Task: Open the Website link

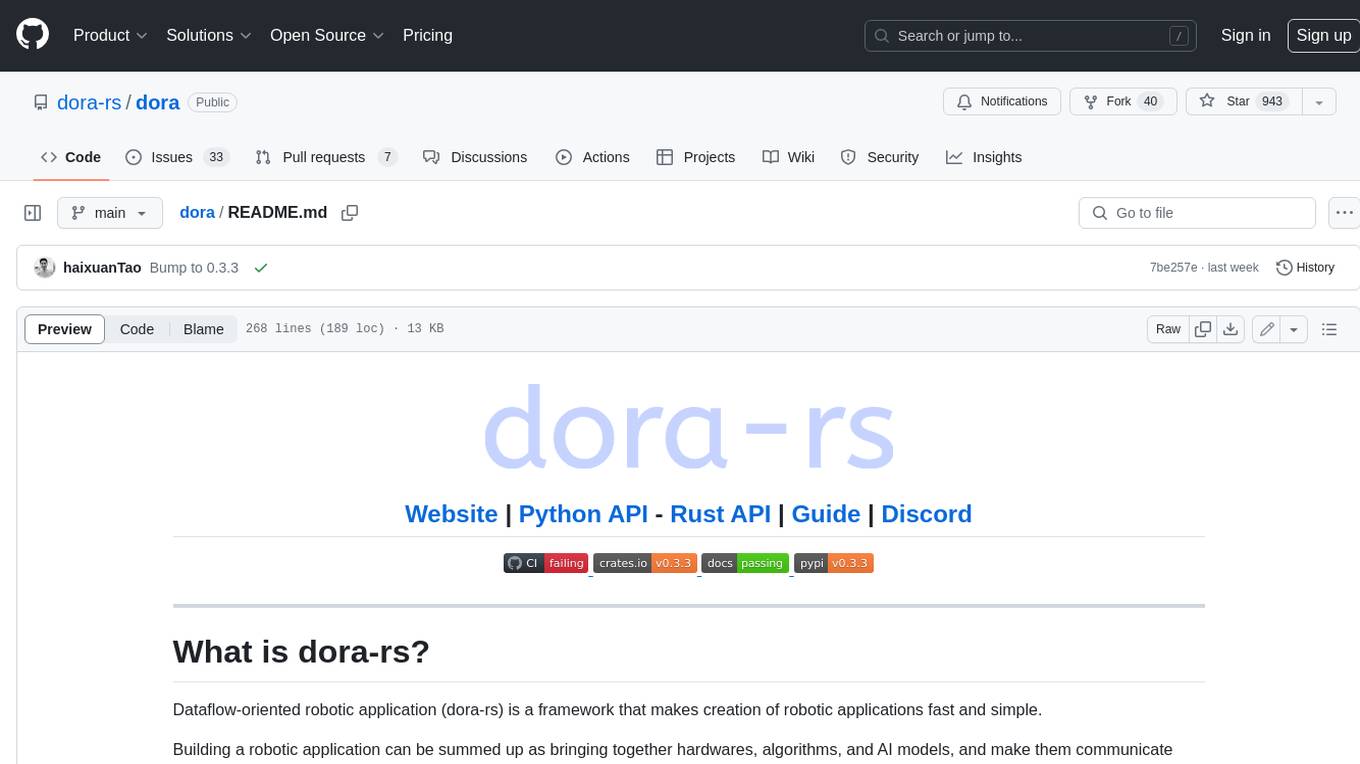Action: tap(451, 514)
